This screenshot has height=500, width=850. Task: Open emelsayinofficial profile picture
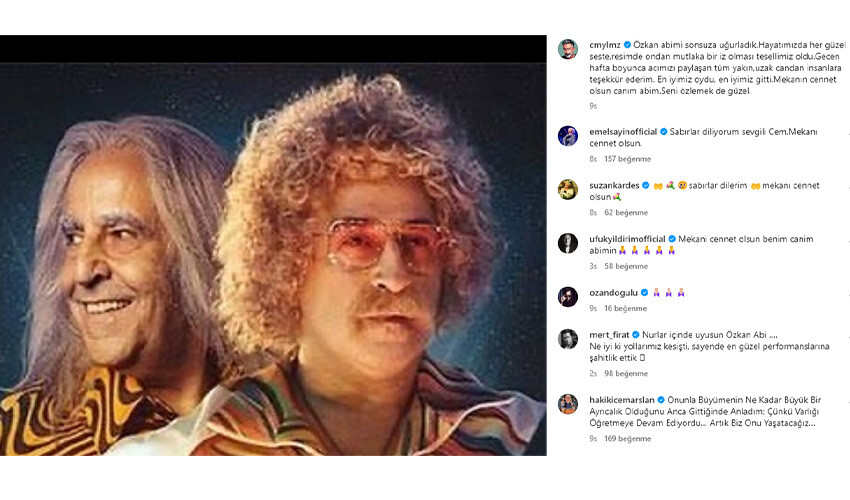(x=568, y=136)
